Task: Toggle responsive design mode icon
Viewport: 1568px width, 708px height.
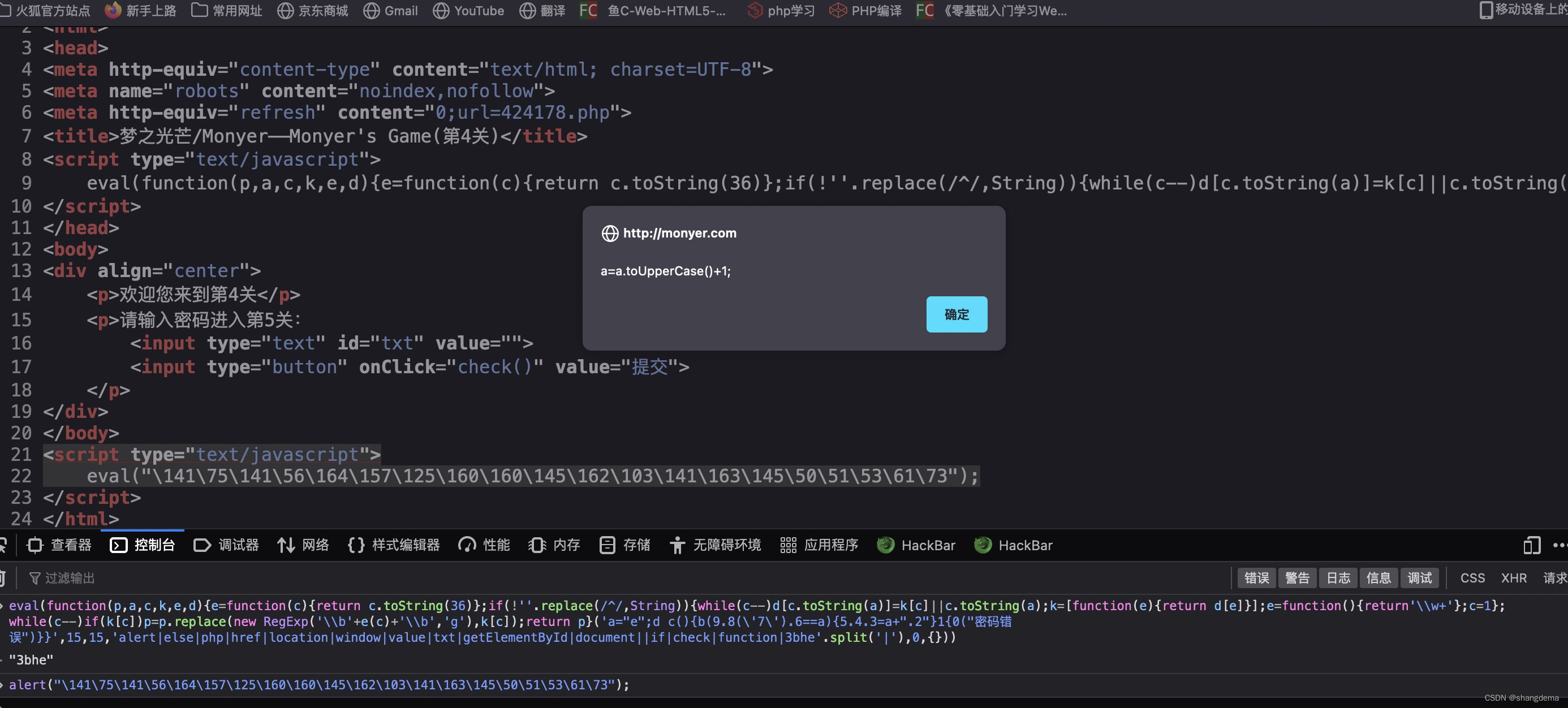Action: (x=1531, y=545)
